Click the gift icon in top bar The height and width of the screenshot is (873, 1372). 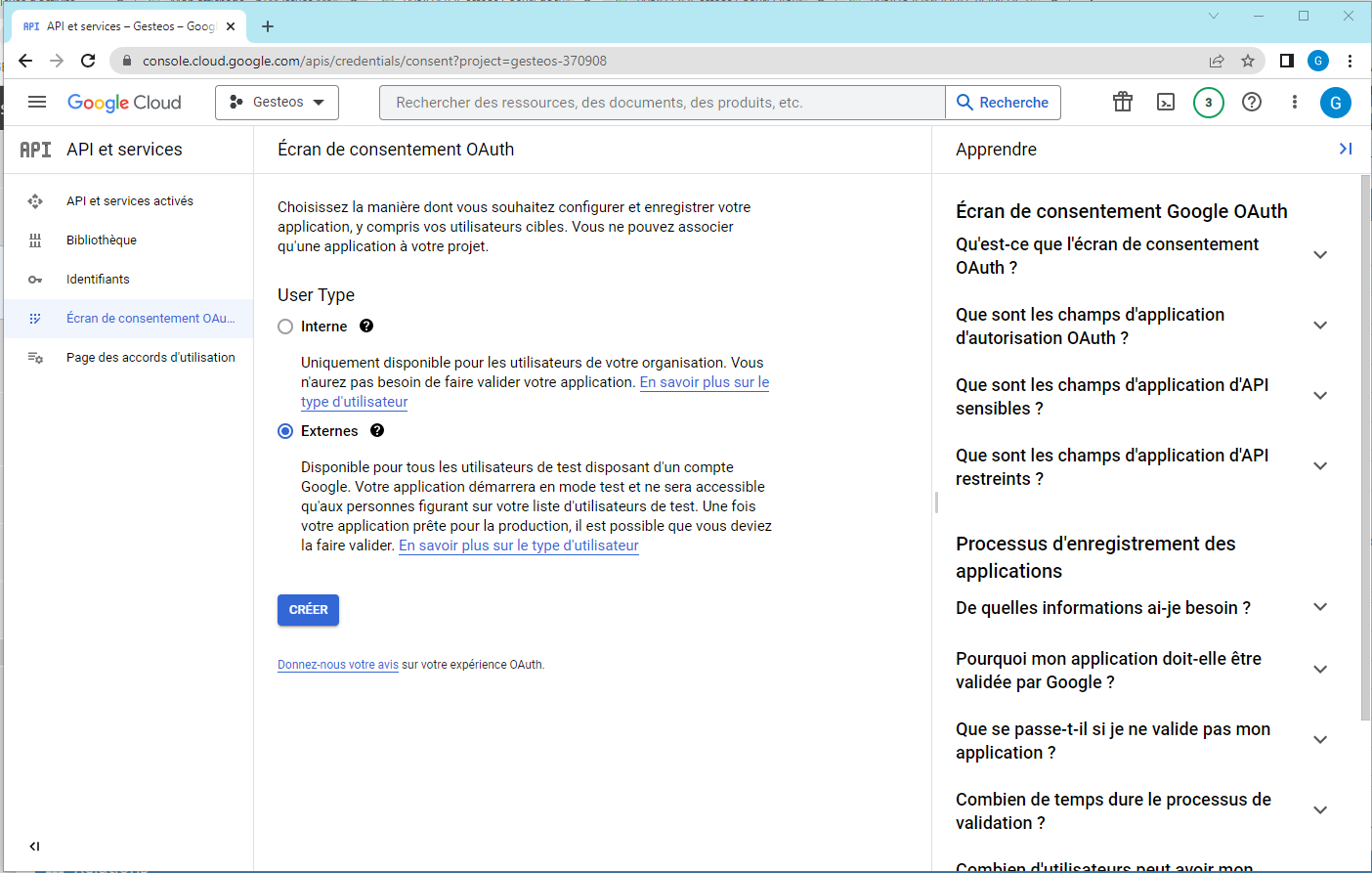click(x=1123, y=102)
